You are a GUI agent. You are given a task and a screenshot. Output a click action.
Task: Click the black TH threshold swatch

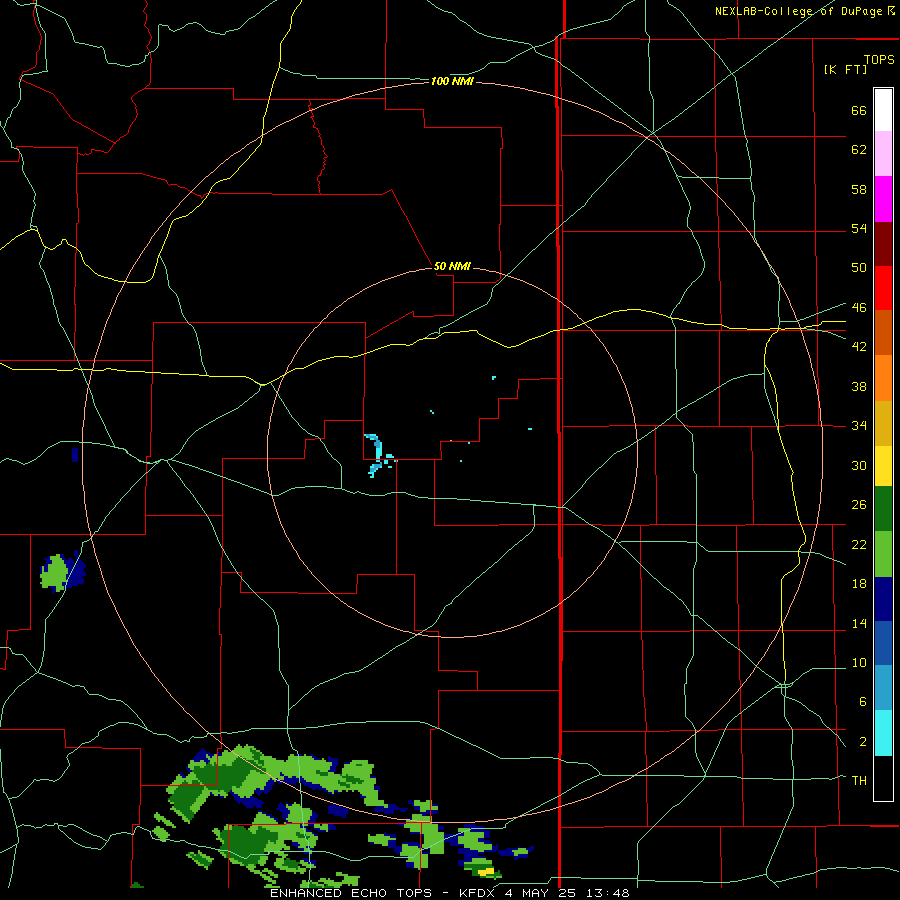pos(883,778)
